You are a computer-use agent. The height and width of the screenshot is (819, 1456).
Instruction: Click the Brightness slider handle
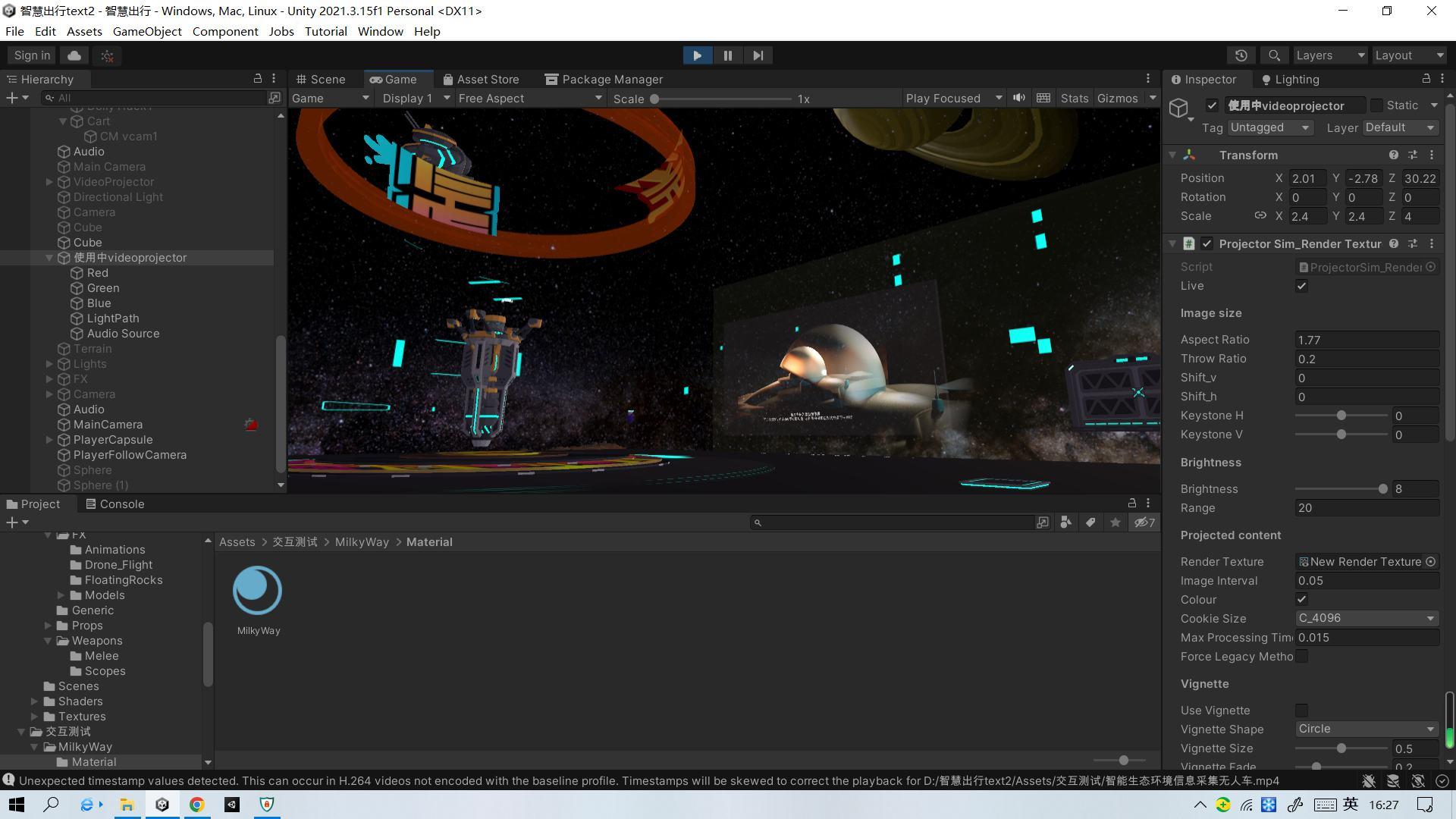1382,489
